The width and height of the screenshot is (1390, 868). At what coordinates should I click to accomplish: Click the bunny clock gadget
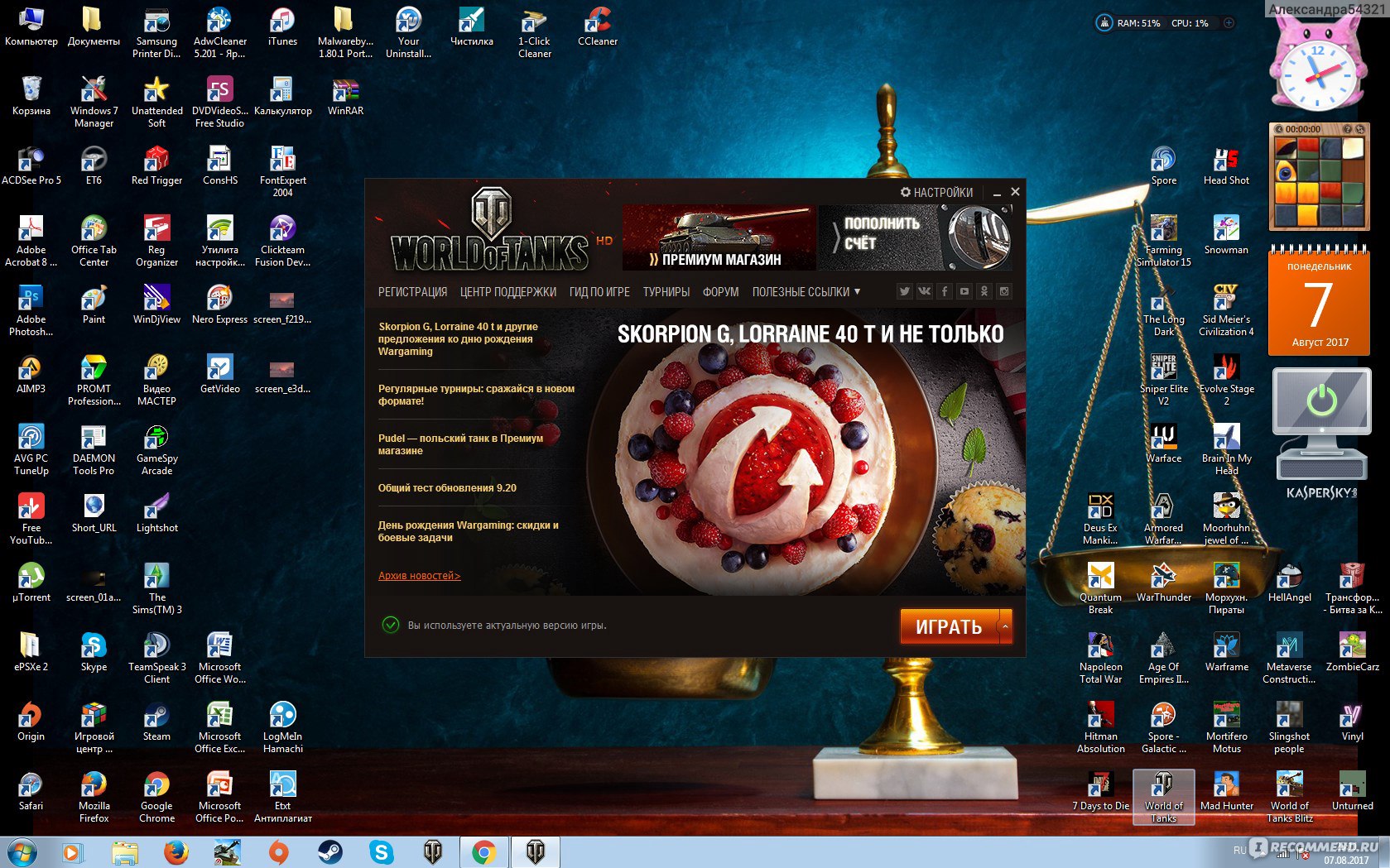click(1316, 65)
